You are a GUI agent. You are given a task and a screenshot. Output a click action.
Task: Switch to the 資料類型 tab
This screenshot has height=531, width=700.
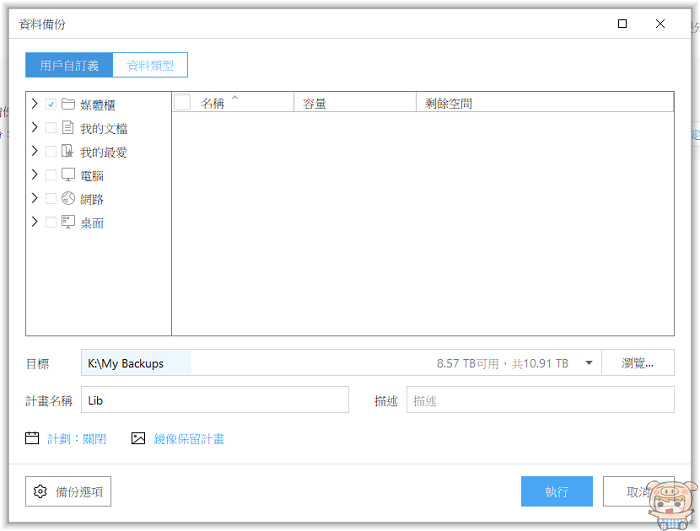click(150, 66)
